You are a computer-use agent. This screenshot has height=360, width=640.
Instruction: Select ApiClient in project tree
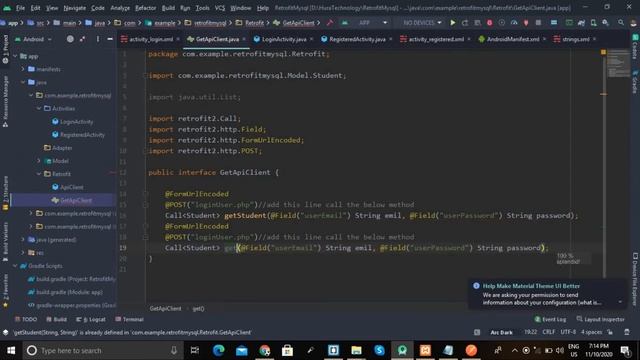click(x=72, y=187)
